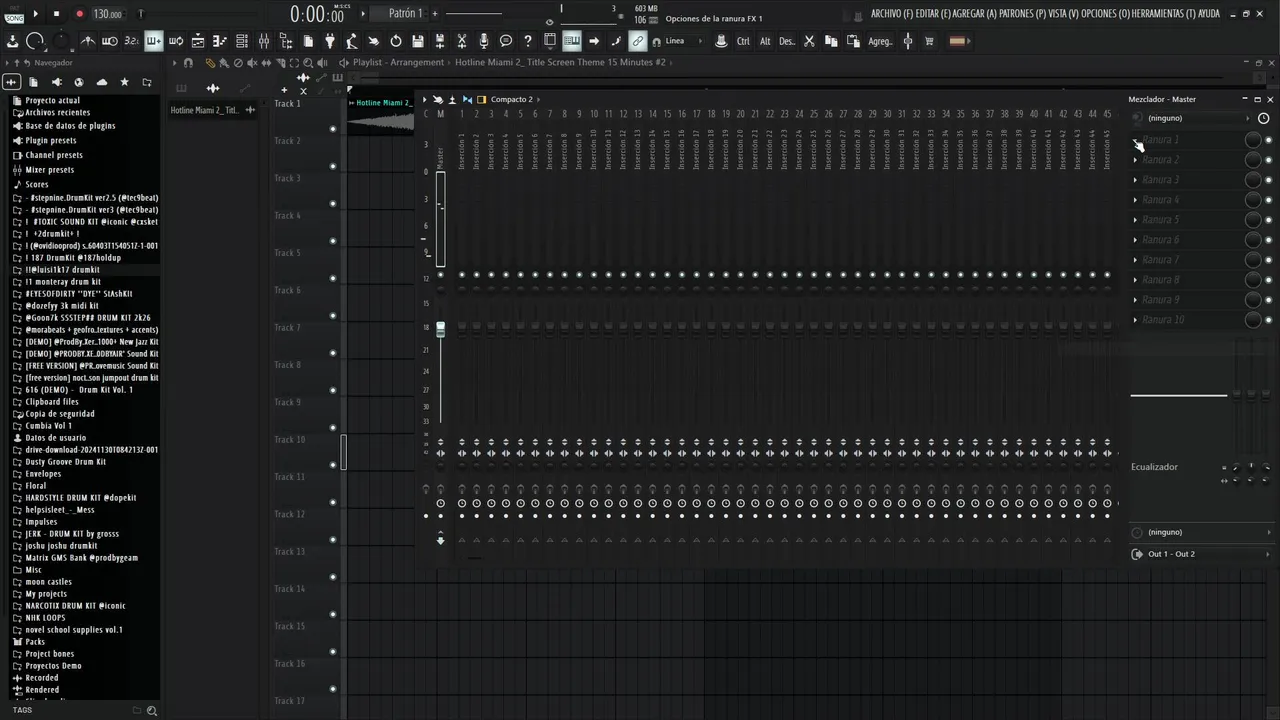This screenshot has width=1280, height=720.
Task: Click the Des.. button in toolbar
Action: [x=787, y=41]
